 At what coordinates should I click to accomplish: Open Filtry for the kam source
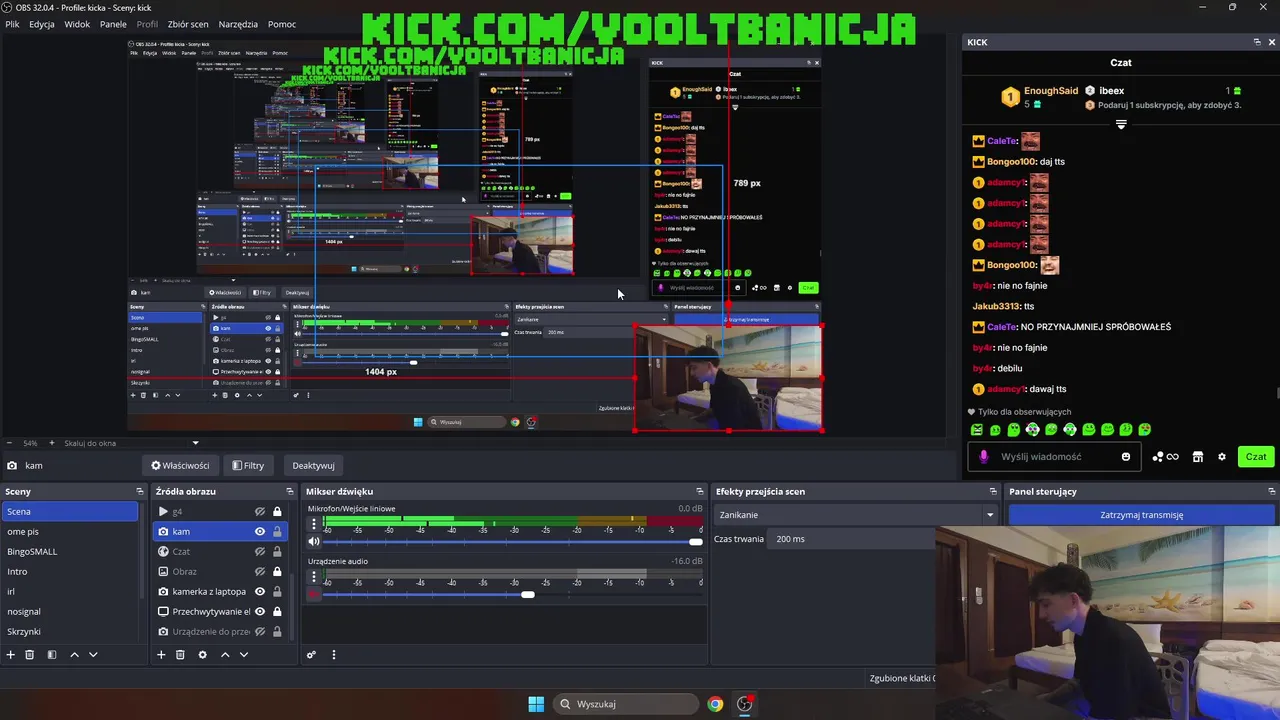(x=248, y=465)
